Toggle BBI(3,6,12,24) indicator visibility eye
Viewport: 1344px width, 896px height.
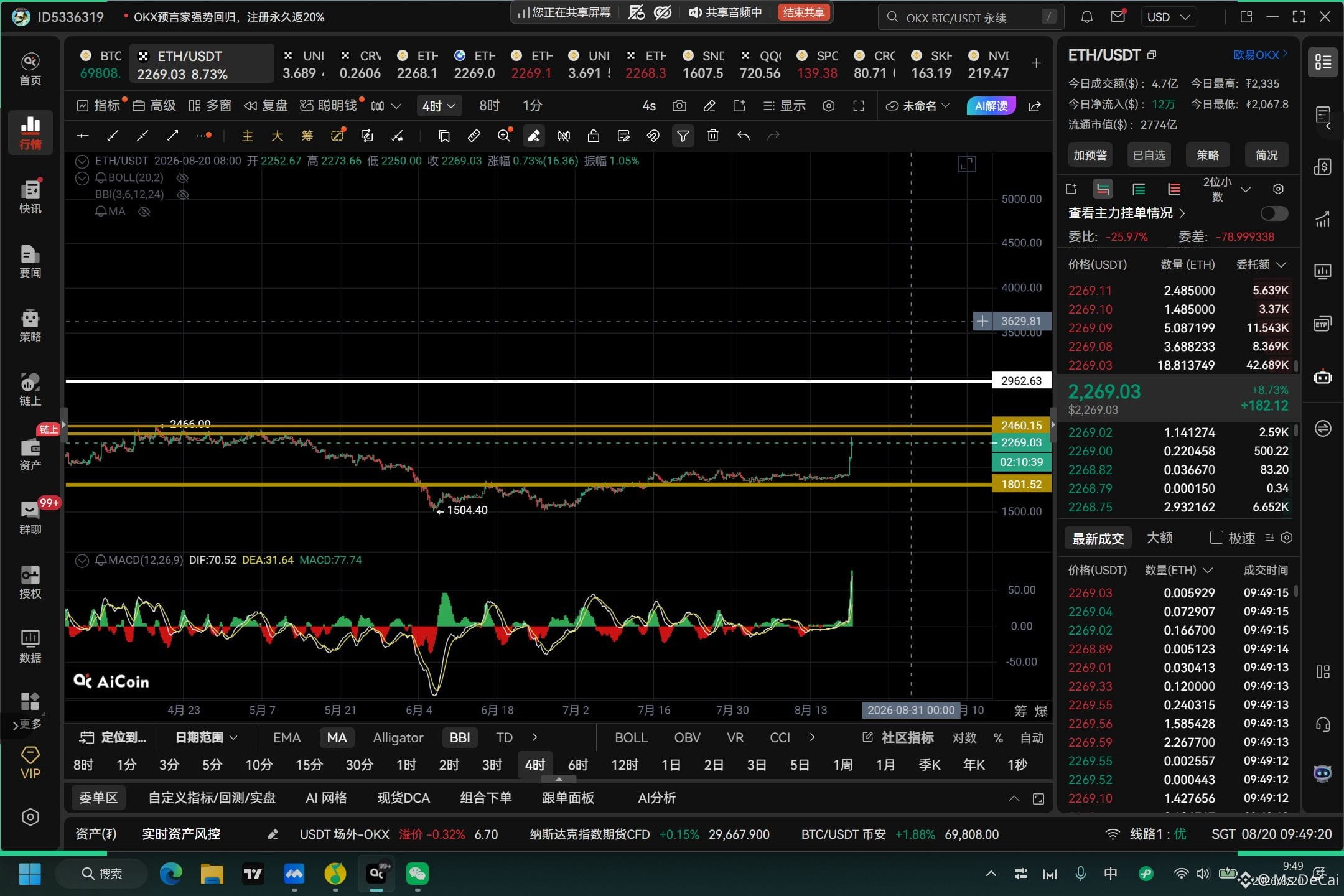[x=182, y=195]
